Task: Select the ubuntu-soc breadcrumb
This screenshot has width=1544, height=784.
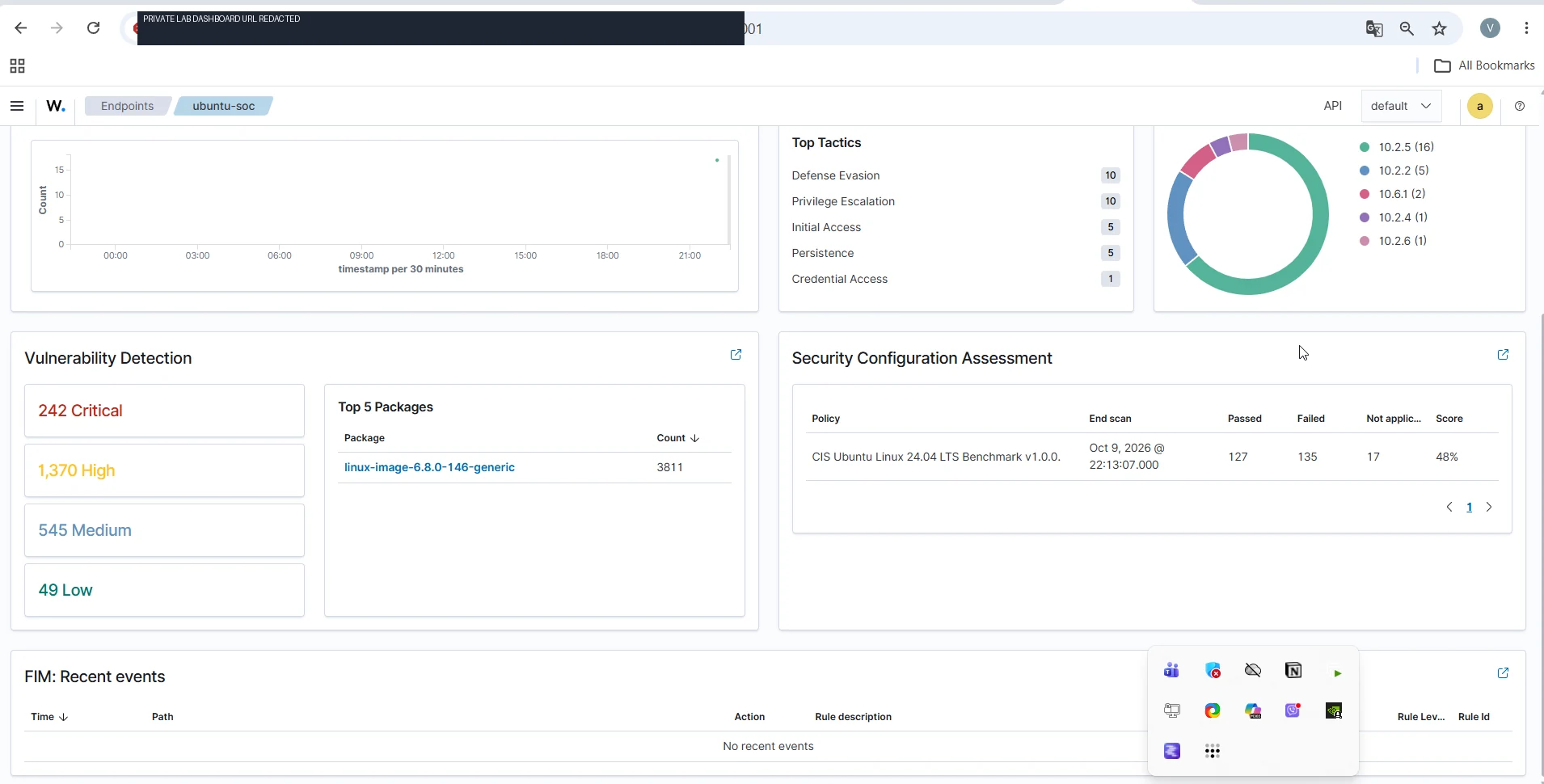Action: pyautogui.click(x=224, y=106)
